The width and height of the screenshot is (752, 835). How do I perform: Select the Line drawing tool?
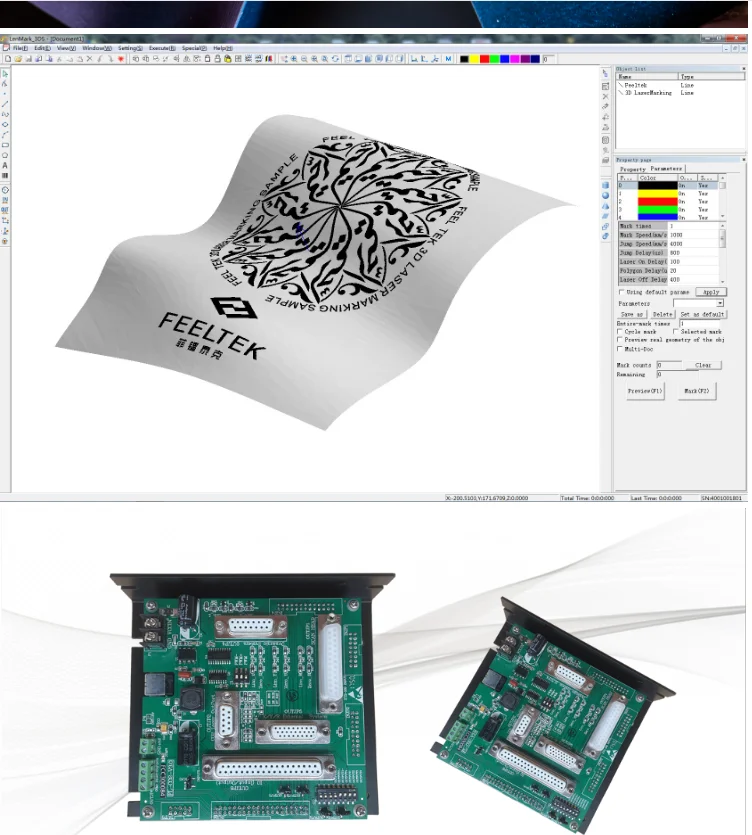pos(5,104)
